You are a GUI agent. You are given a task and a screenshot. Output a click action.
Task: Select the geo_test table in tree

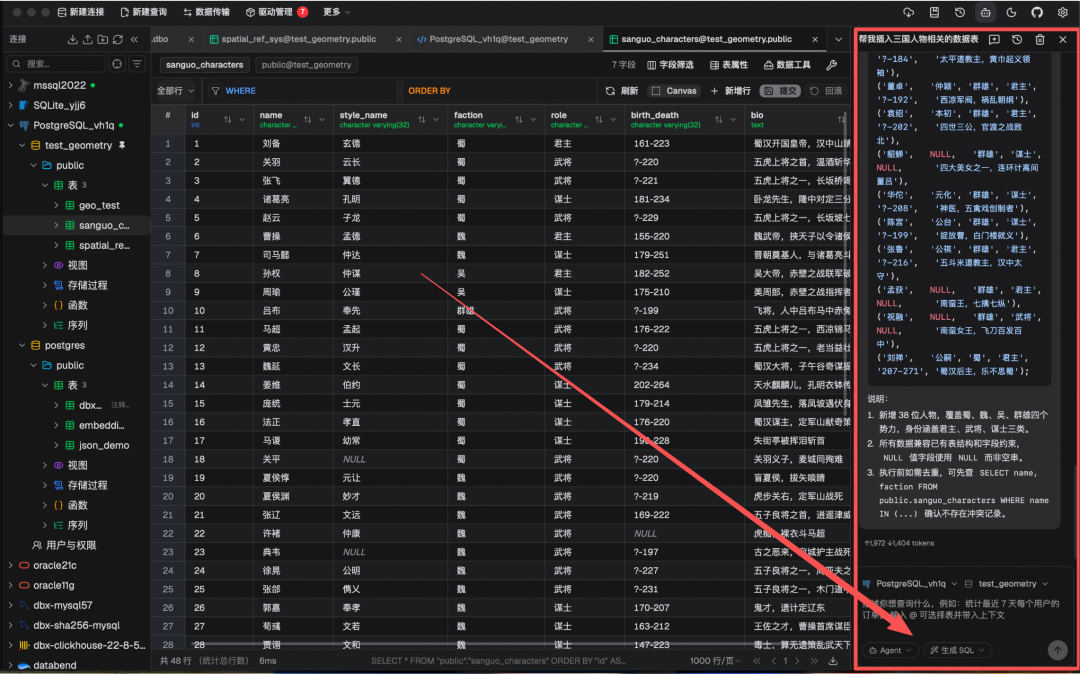point(99,205)
